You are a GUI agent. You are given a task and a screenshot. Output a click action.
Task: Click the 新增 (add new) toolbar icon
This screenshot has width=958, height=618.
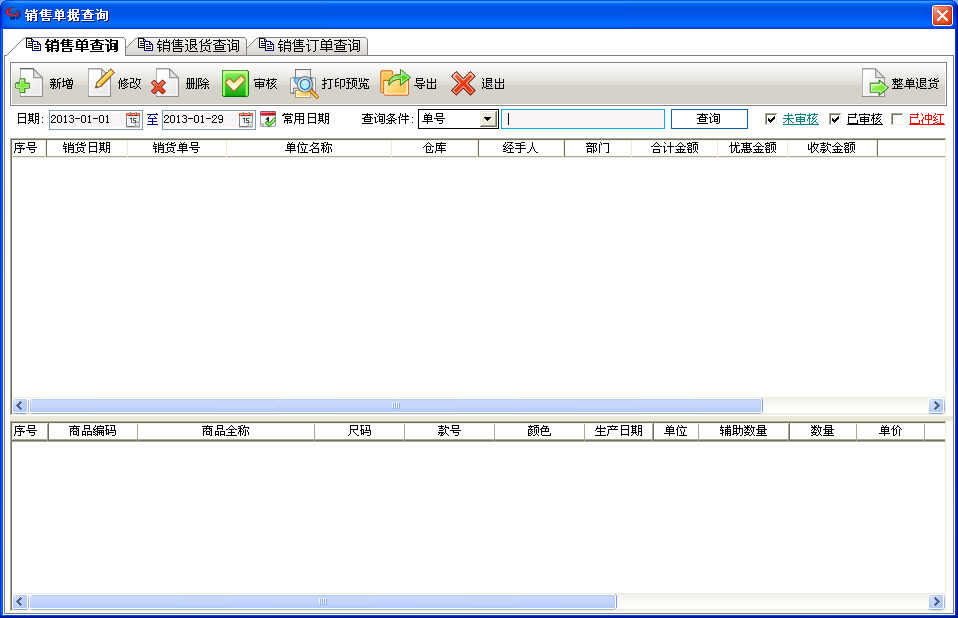point(28,83)
